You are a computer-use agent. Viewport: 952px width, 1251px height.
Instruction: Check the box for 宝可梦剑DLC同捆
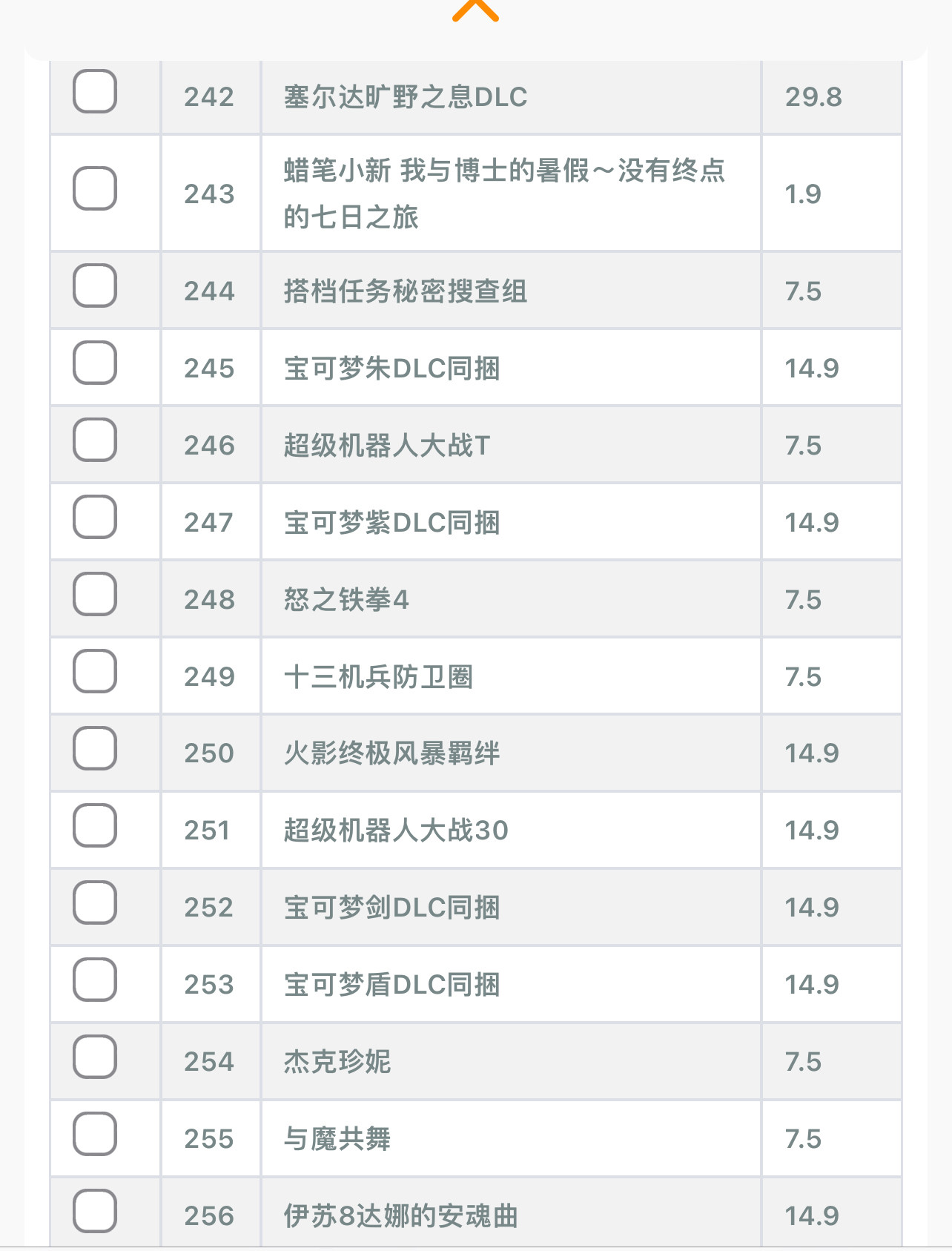pos(95,902)
